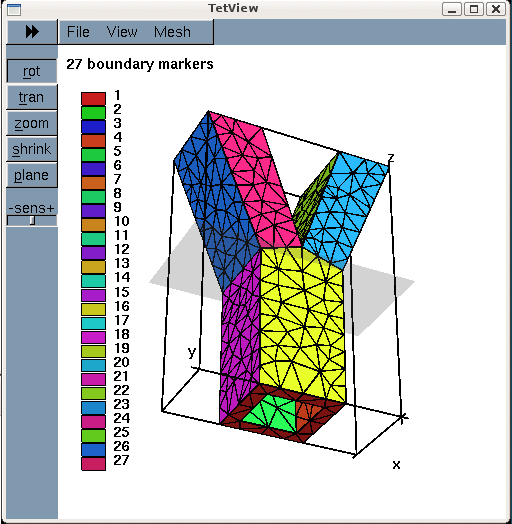
Task: Click the violet swatch for marker 12
Action: click(94, 253)
